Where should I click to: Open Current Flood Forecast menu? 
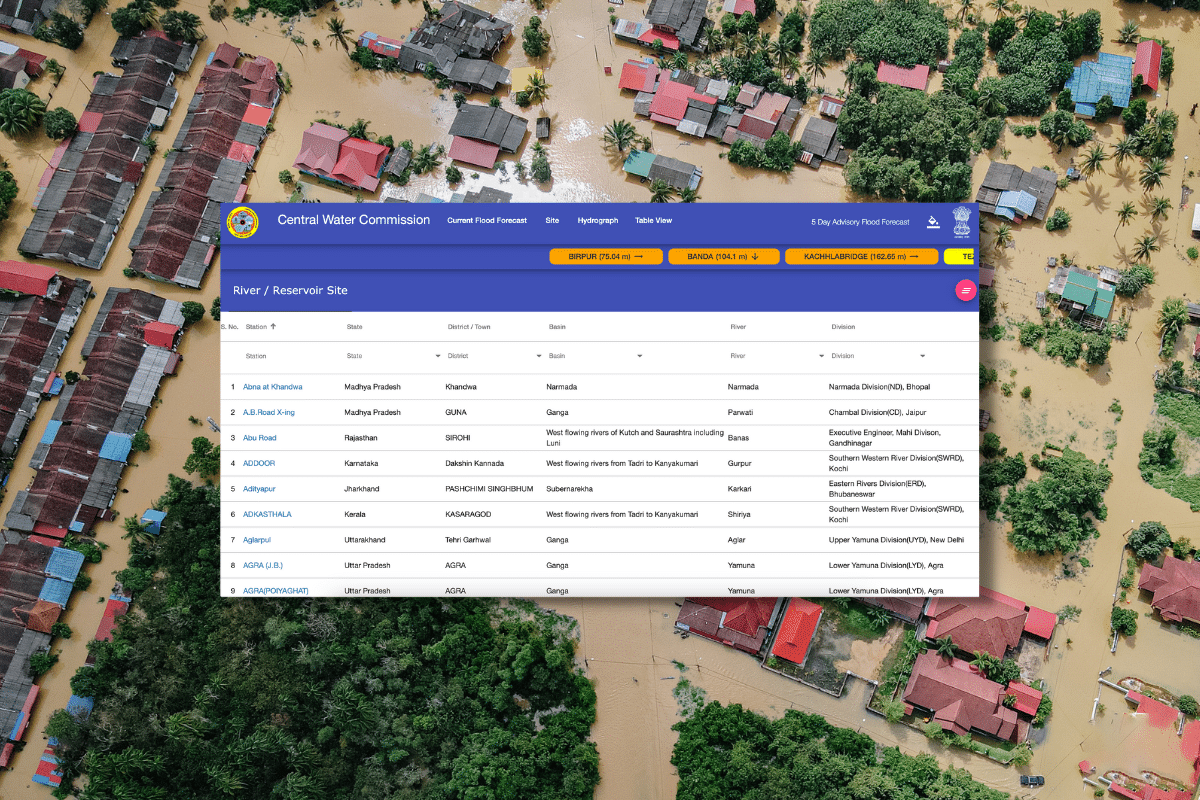click(x=487, y=221)
